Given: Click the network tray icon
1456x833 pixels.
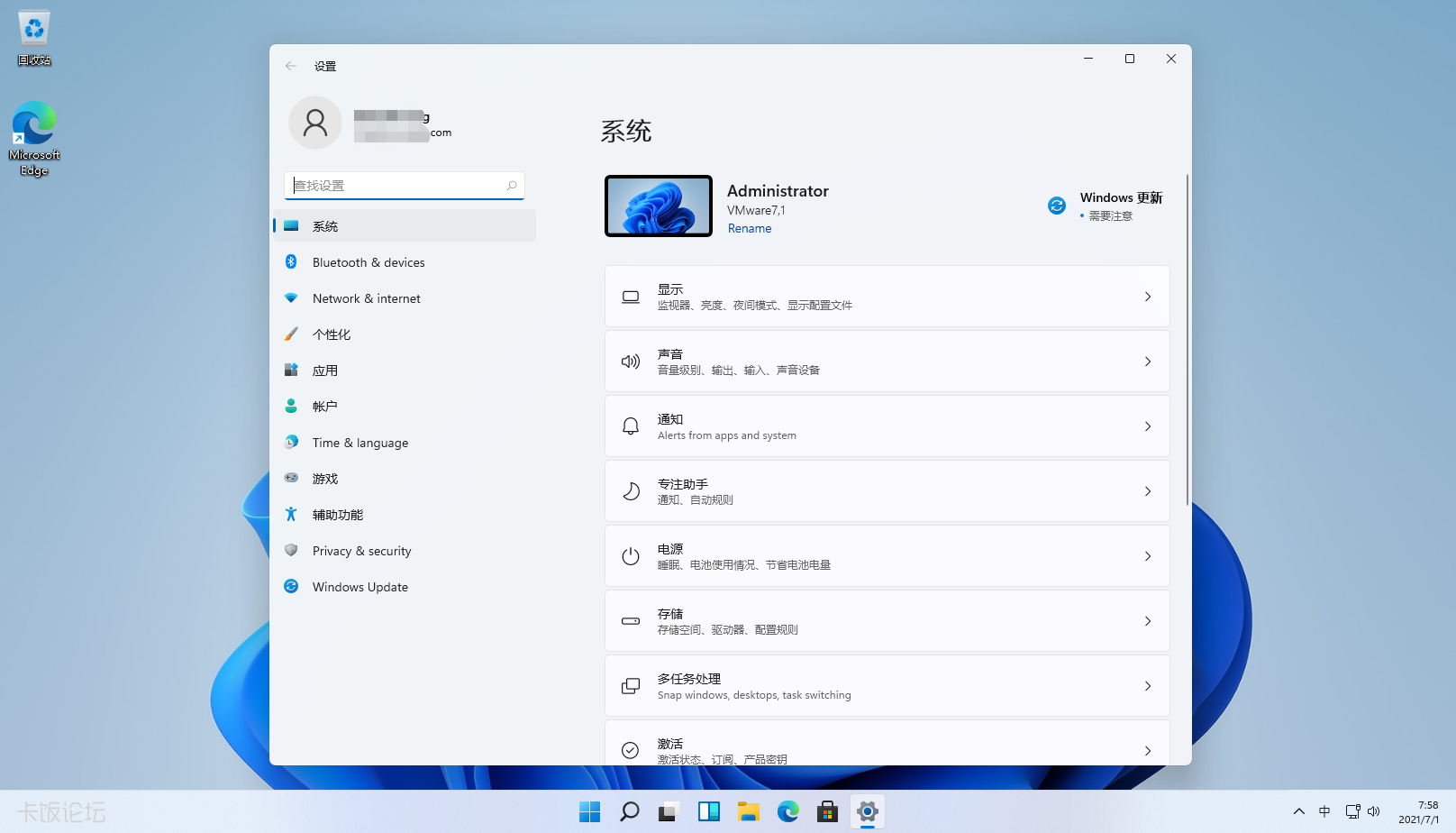Looking at the screenshot, I should pyautogui.click(x=1352, y=811).
